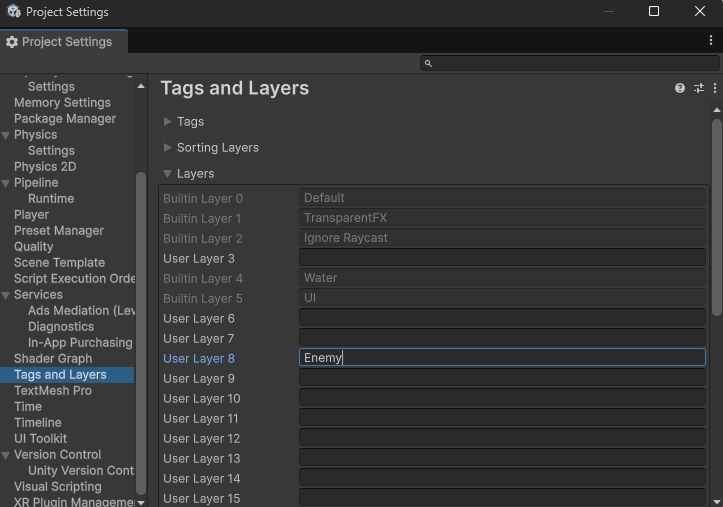This screenshot has height=507, width=723.
Task: Open the Tags and Layers more-options menu
Action: [x=715, y=88]
